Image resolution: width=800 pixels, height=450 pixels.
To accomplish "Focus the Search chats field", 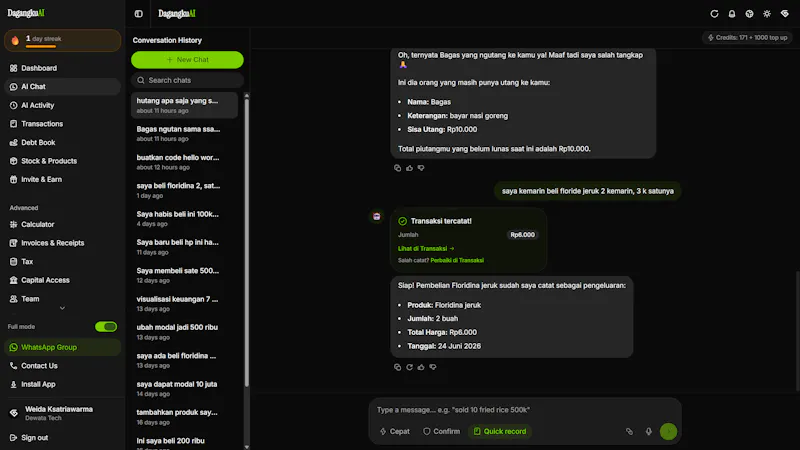I will pos(187,80).
